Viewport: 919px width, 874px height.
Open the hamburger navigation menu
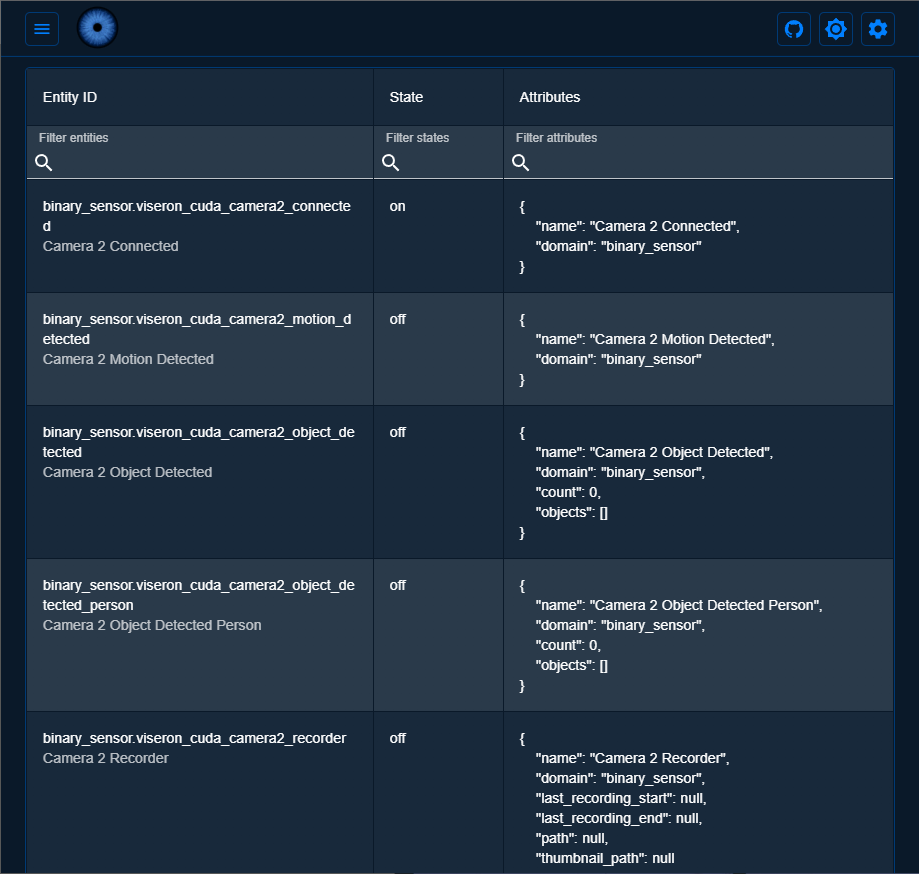42,29
